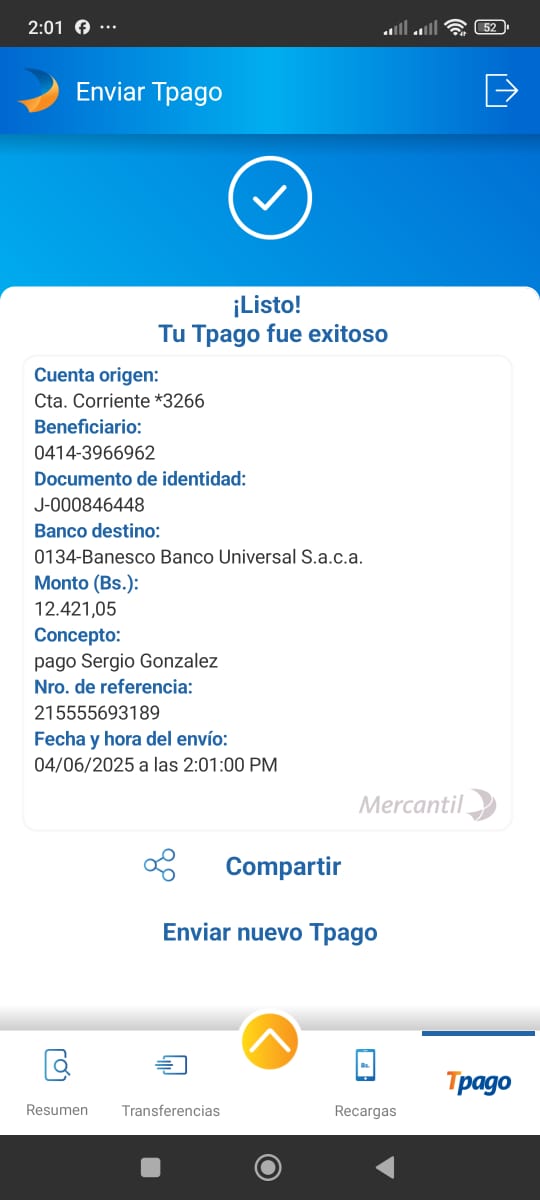Tap Compartir to share receipt

283,866
